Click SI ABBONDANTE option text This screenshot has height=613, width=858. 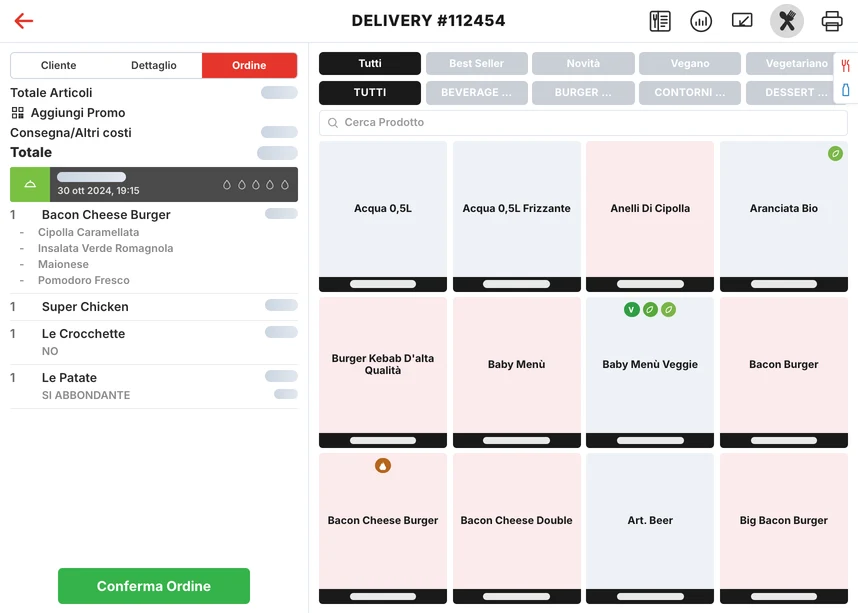pos(86,395)
